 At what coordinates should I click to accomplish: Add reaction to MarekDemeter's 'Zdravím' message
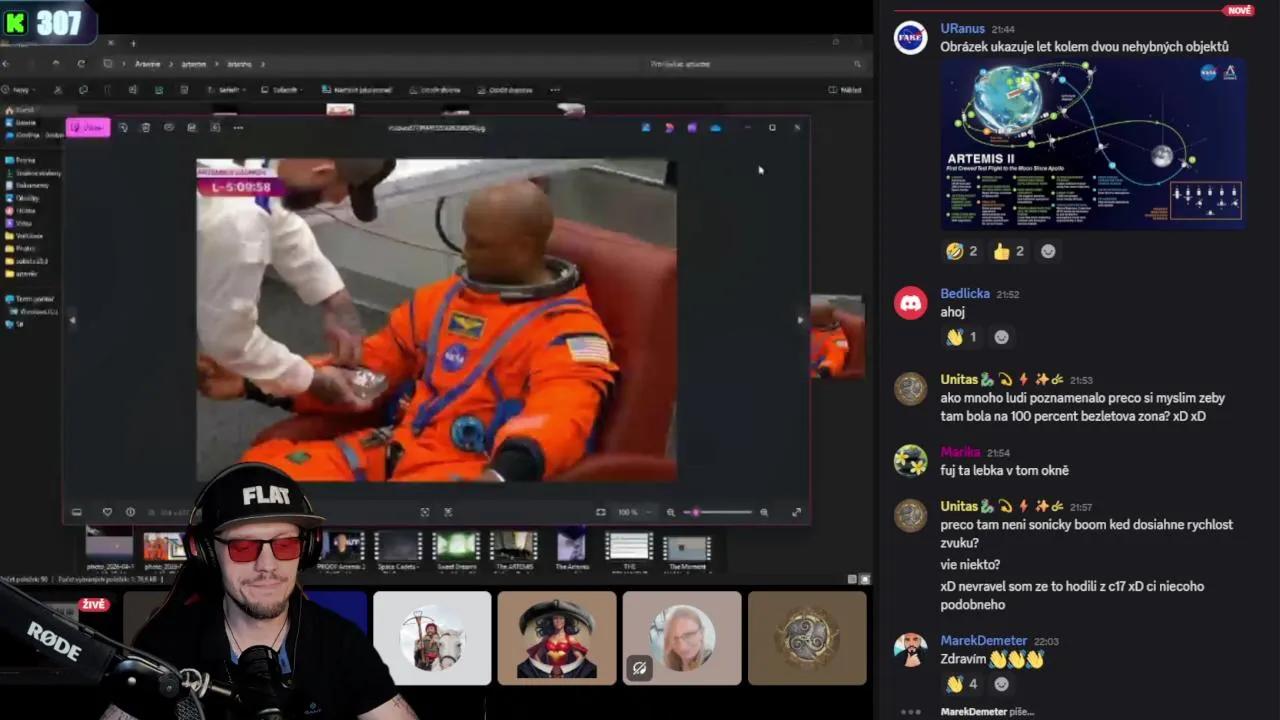point(1001,684)
